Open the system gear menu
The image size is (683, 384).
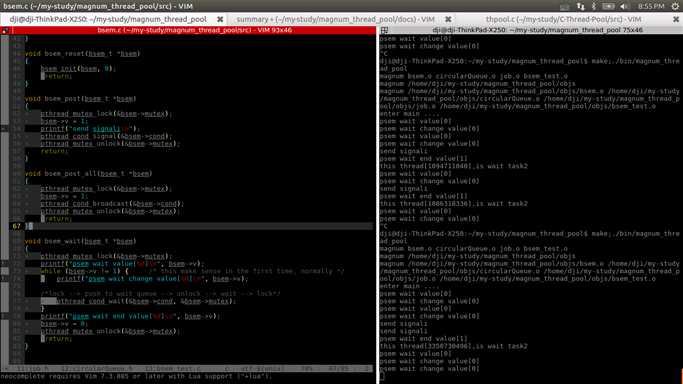675,6
